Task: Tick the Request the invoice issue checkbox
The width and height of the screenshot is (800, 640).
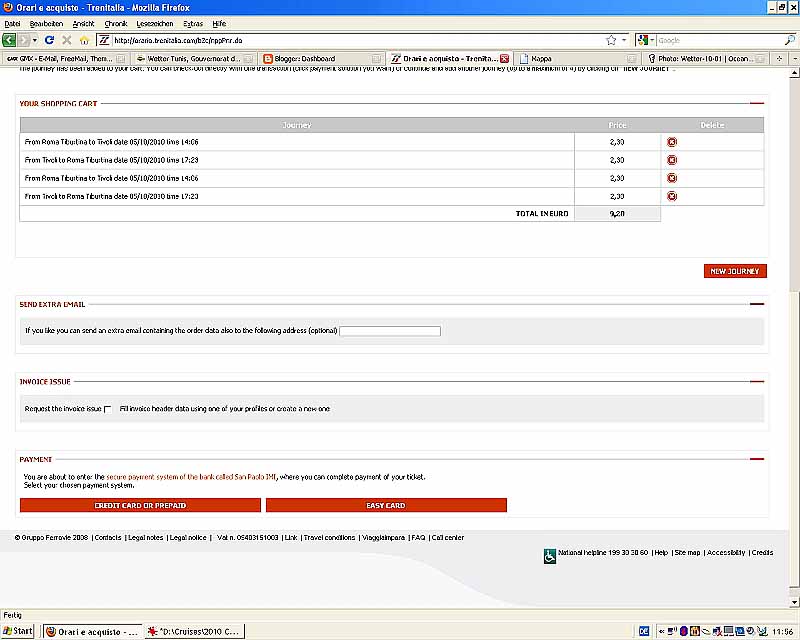Action: [108, 409]
